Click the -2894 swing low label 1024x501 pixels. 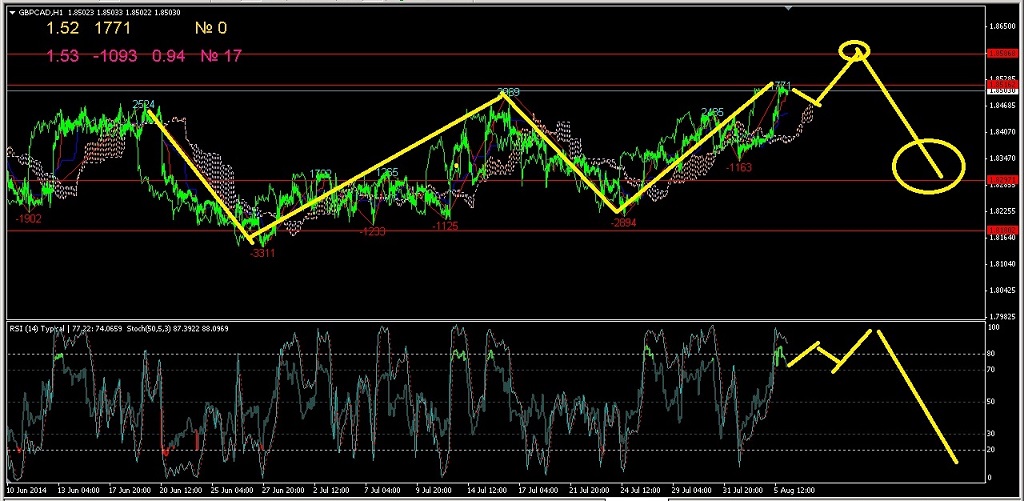pyautogui.click(x=623, y=223)
